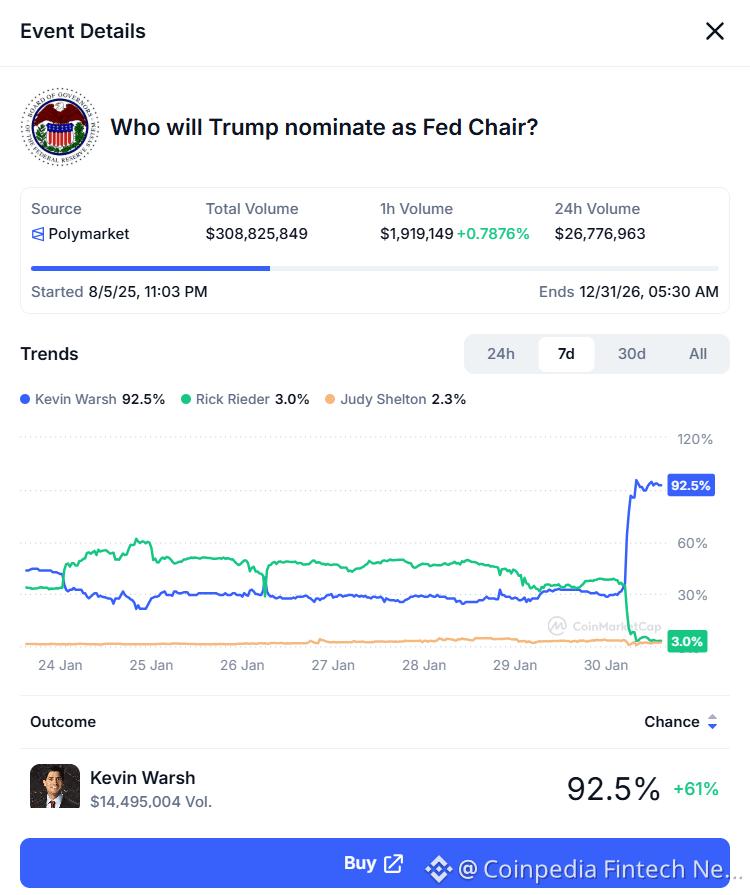The width and height of the screenshot is (750, 895).
Task: Show the 30d trend range
Action: 632,354
